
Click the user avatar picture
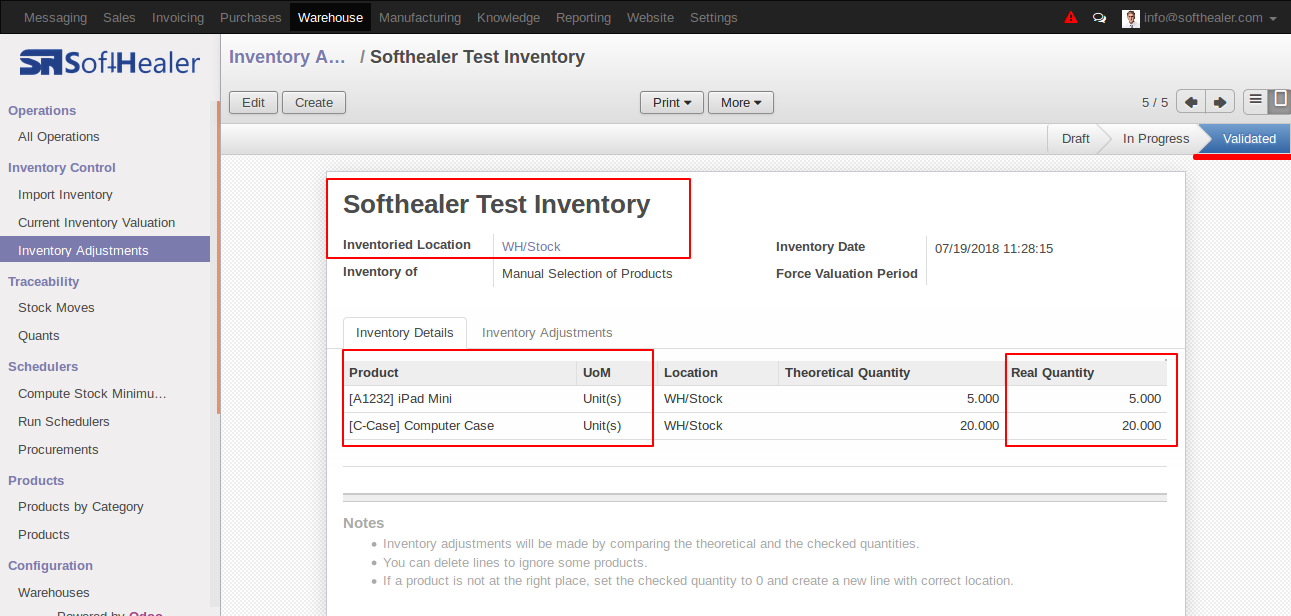[1131, 18]
